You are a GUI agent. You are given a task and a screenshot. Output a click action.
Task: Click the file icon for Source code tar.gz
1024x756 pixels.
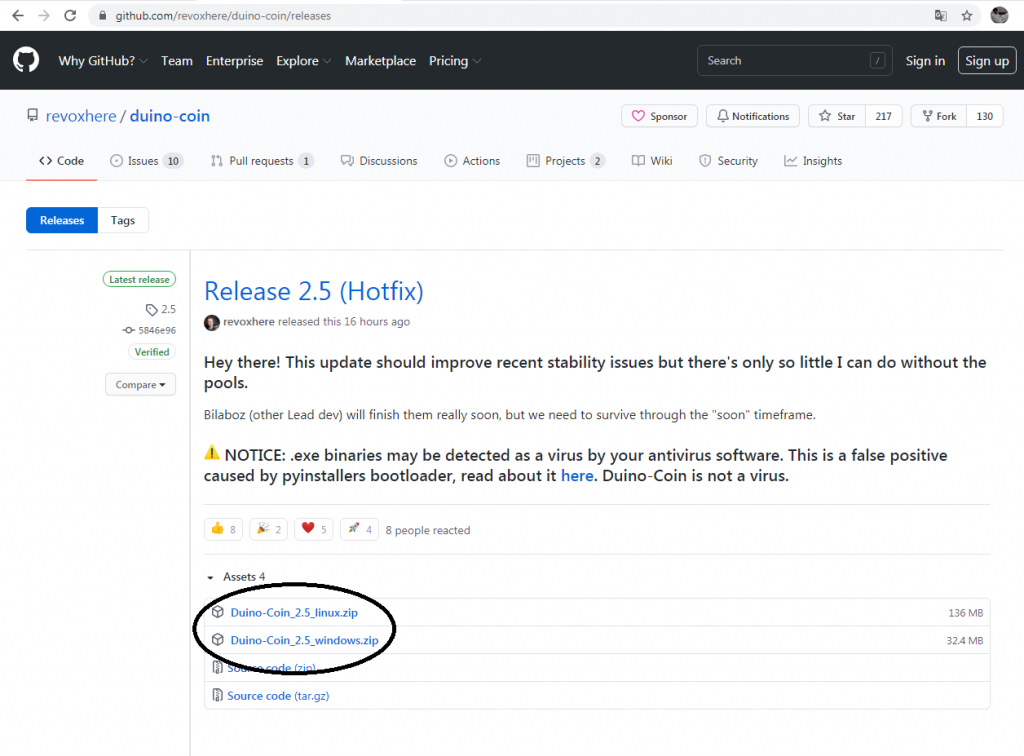tap(217, 696)
